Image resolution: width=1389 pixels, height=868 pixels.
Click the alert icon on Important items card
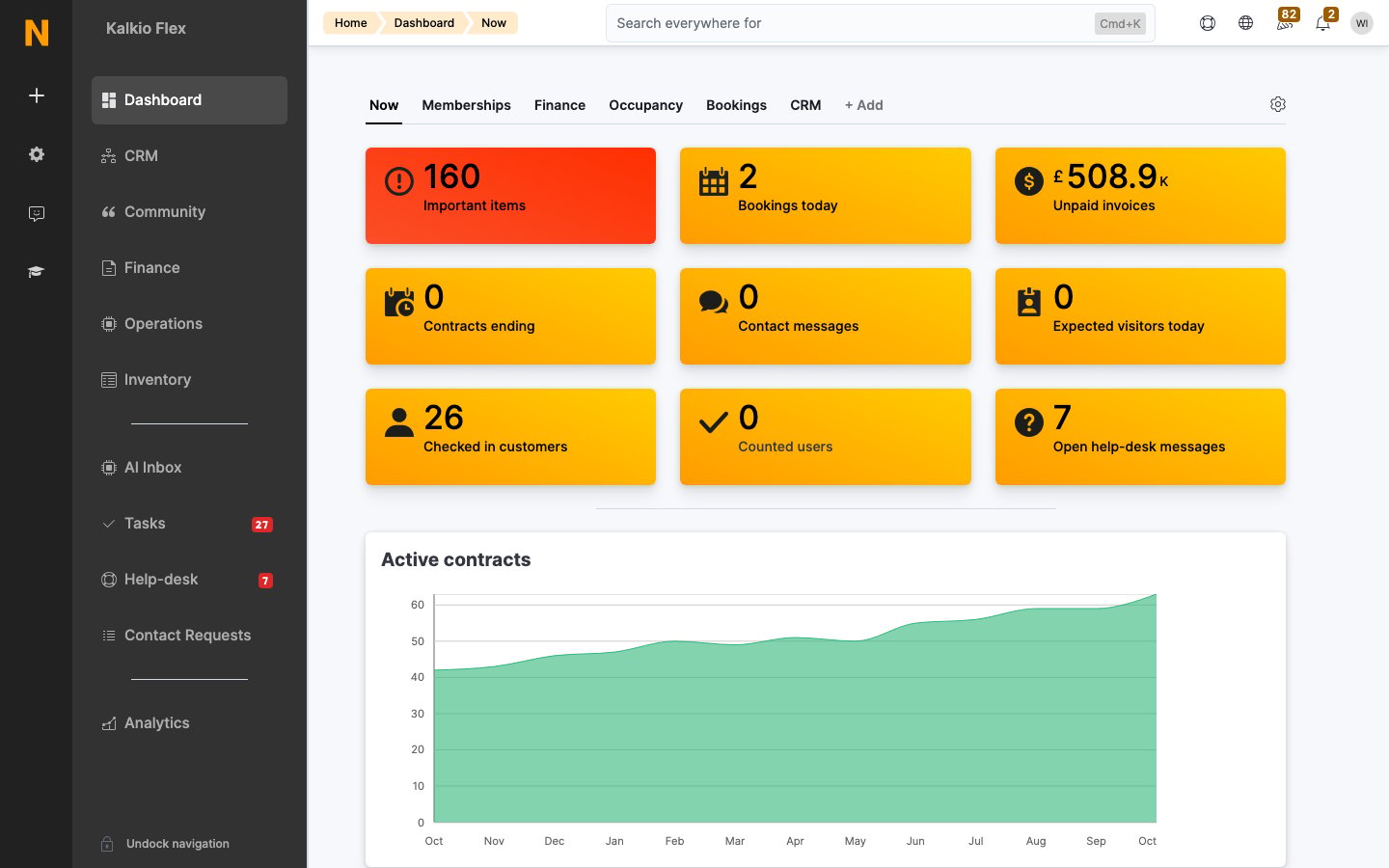click(399, 180)
